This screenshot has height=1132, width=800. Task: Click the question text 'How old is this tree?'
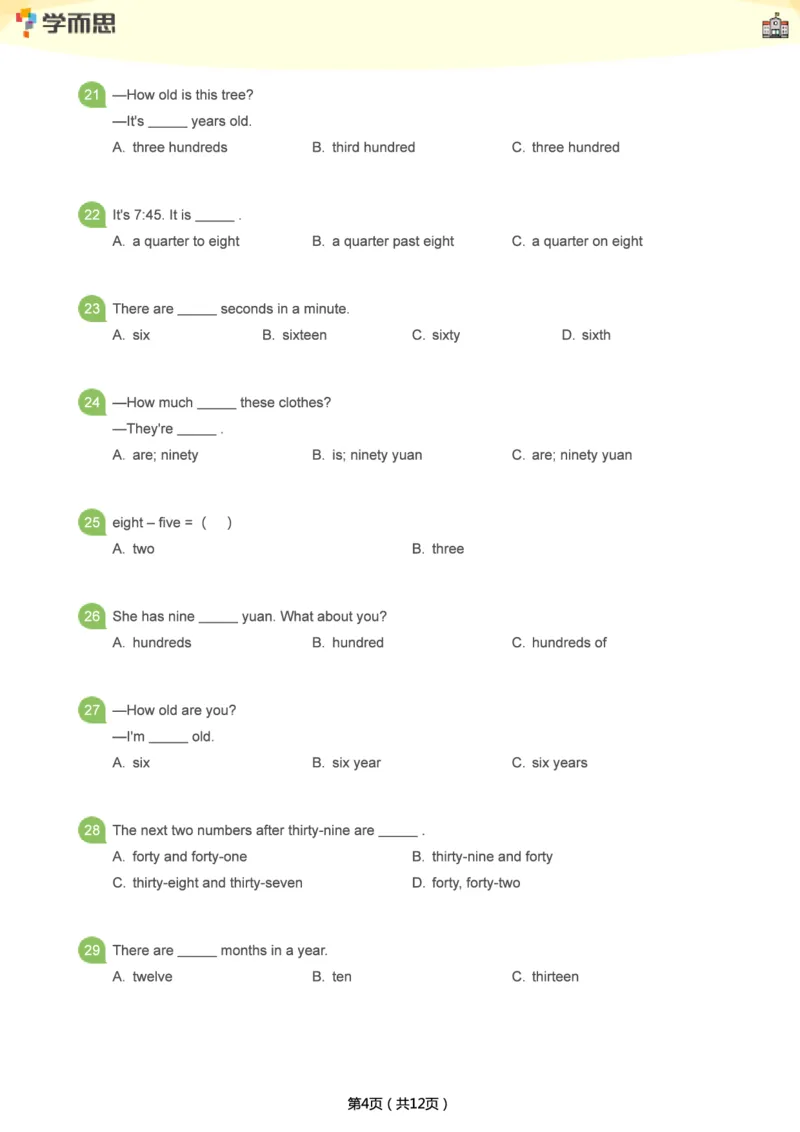pos(189,95)
